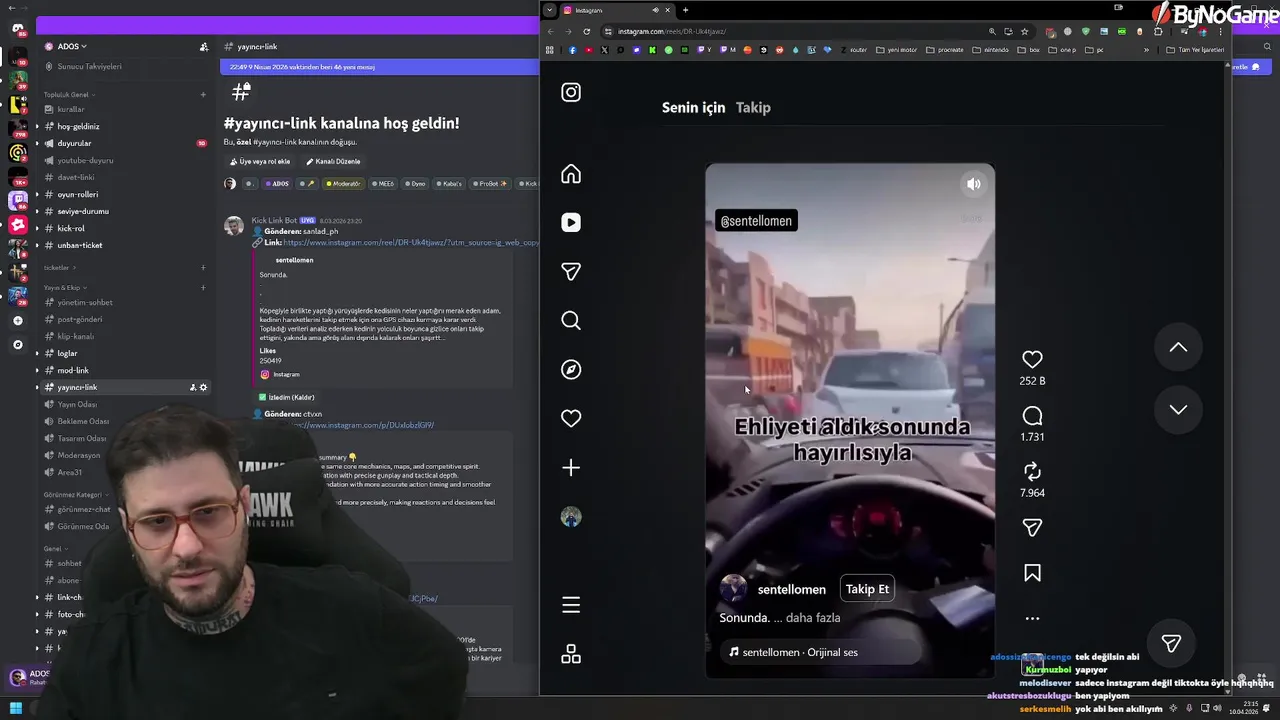Click the Instagram create plus icon
The width and height of the screenshot is (1280, 720).
(571, 467)
